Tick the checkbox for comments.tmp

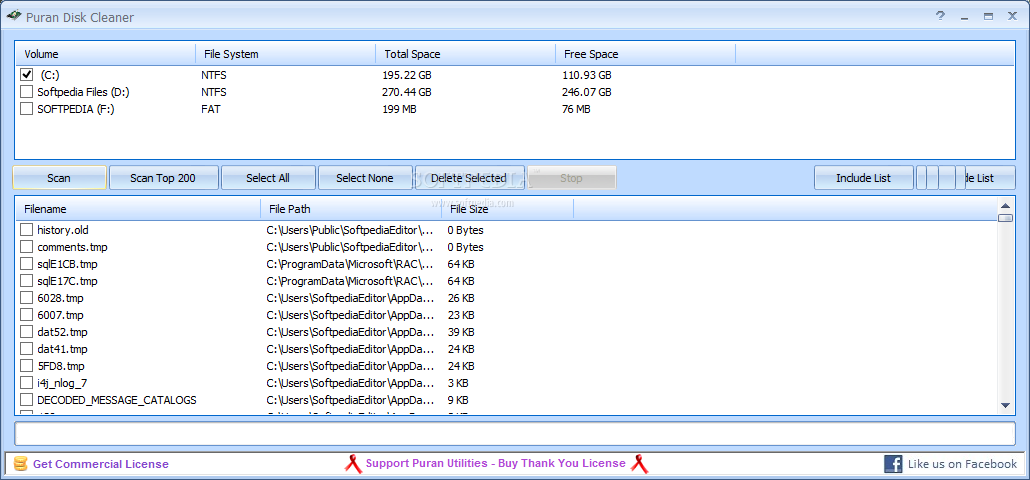pyautogui.click(x=26, y=247)
